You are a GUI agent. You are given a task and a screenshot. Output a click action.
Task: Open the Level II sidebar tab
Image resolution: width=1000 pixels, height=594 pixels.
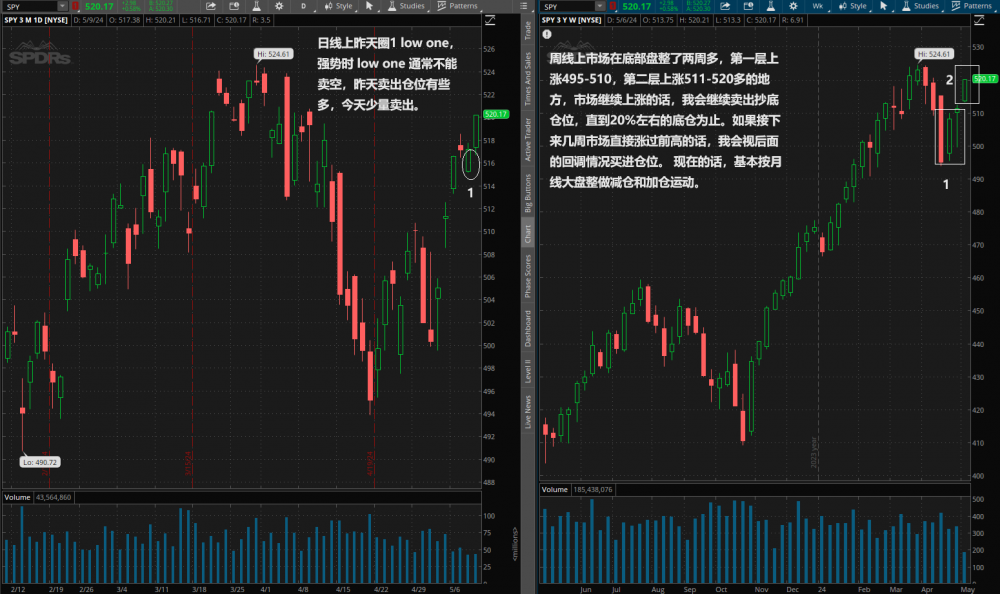(x=527, y=371)
